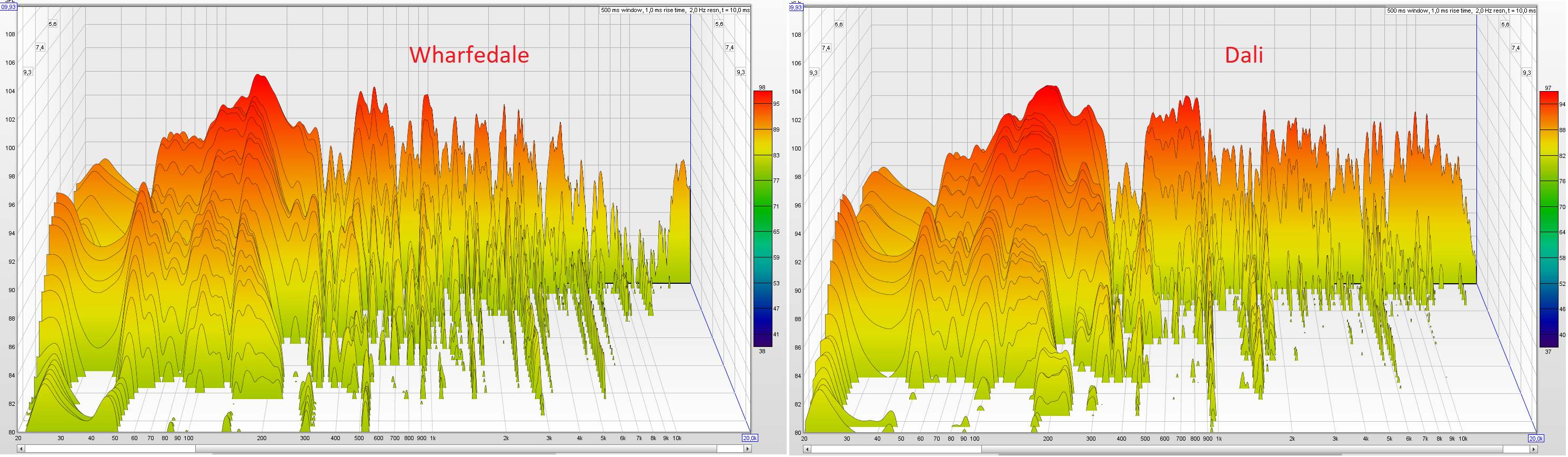Click the 37 minimum label below Dali color scale
1568x457 pixels.
coord(1548,352)
